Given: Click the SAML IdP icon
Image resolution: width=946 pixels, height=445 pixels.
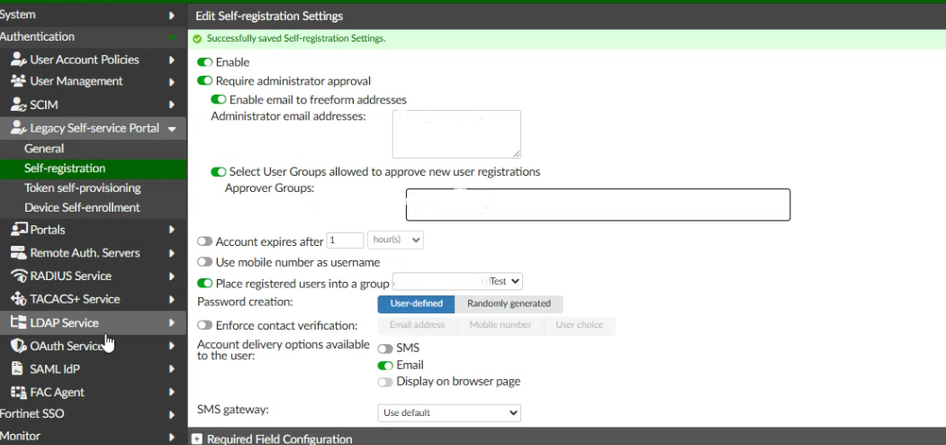Looking at the screenshot, I should [18, 369].
